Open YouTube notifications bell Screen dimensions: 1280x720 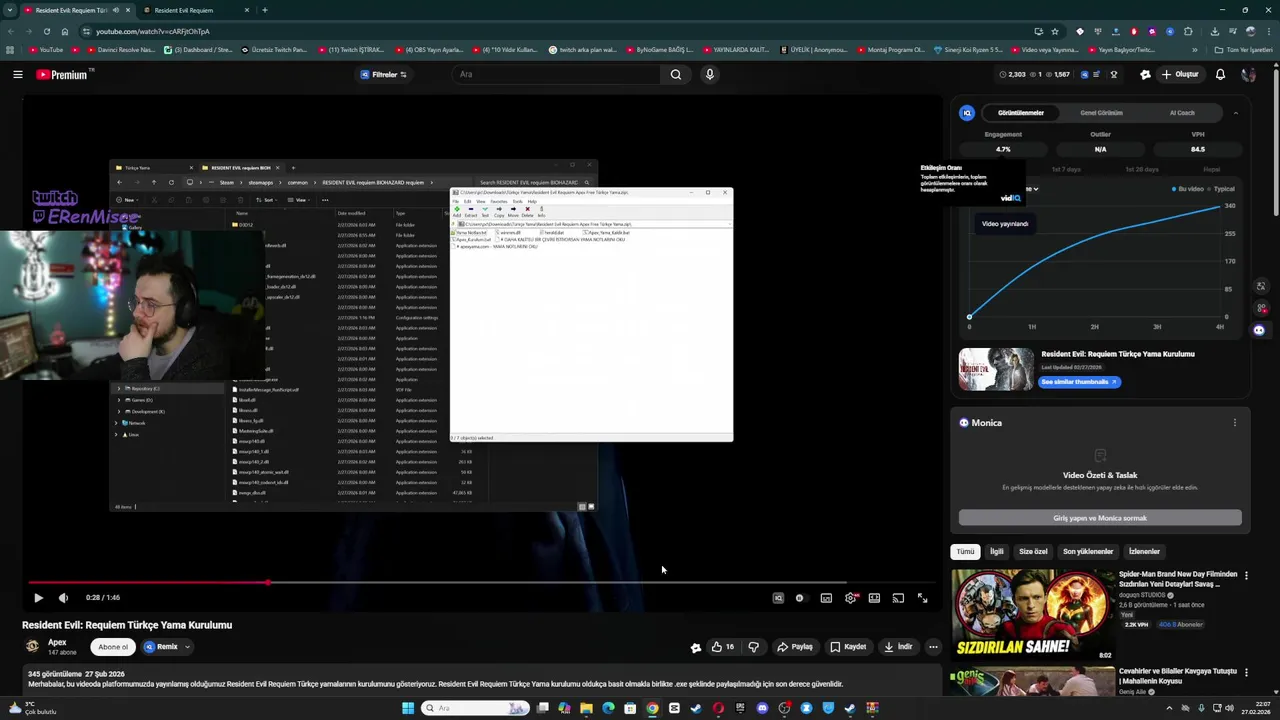(1220, 74)
